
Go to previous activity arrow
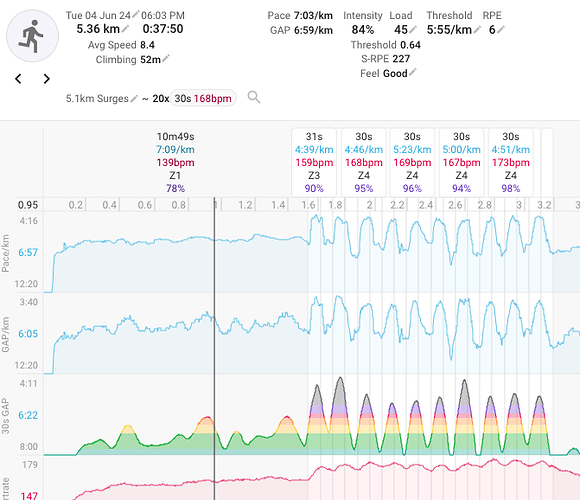coord(18,78)
